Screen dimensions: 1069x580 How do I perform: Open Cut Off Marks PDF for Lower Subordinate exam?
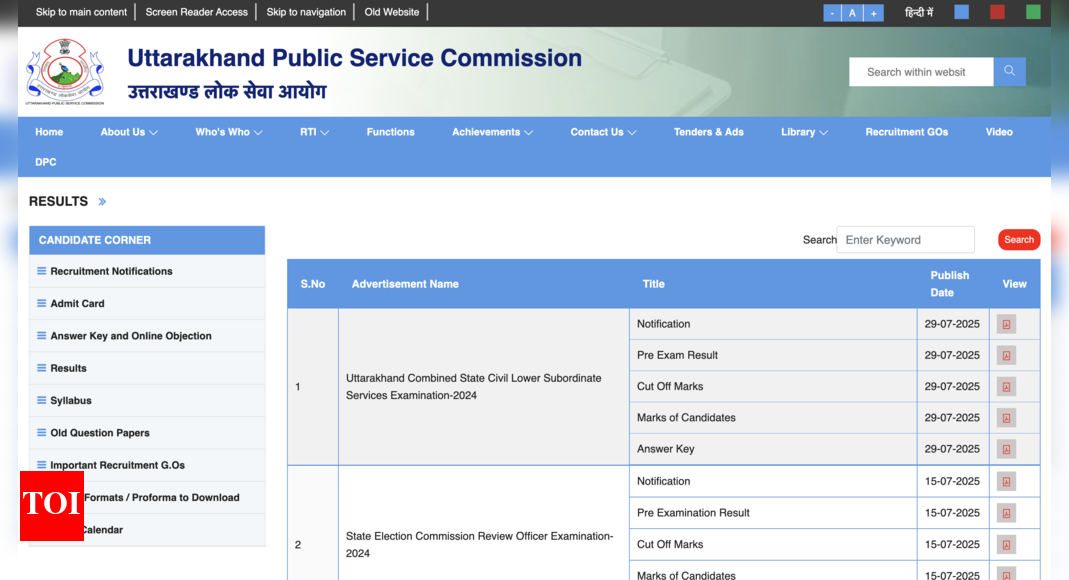(x=1006, y=387)
